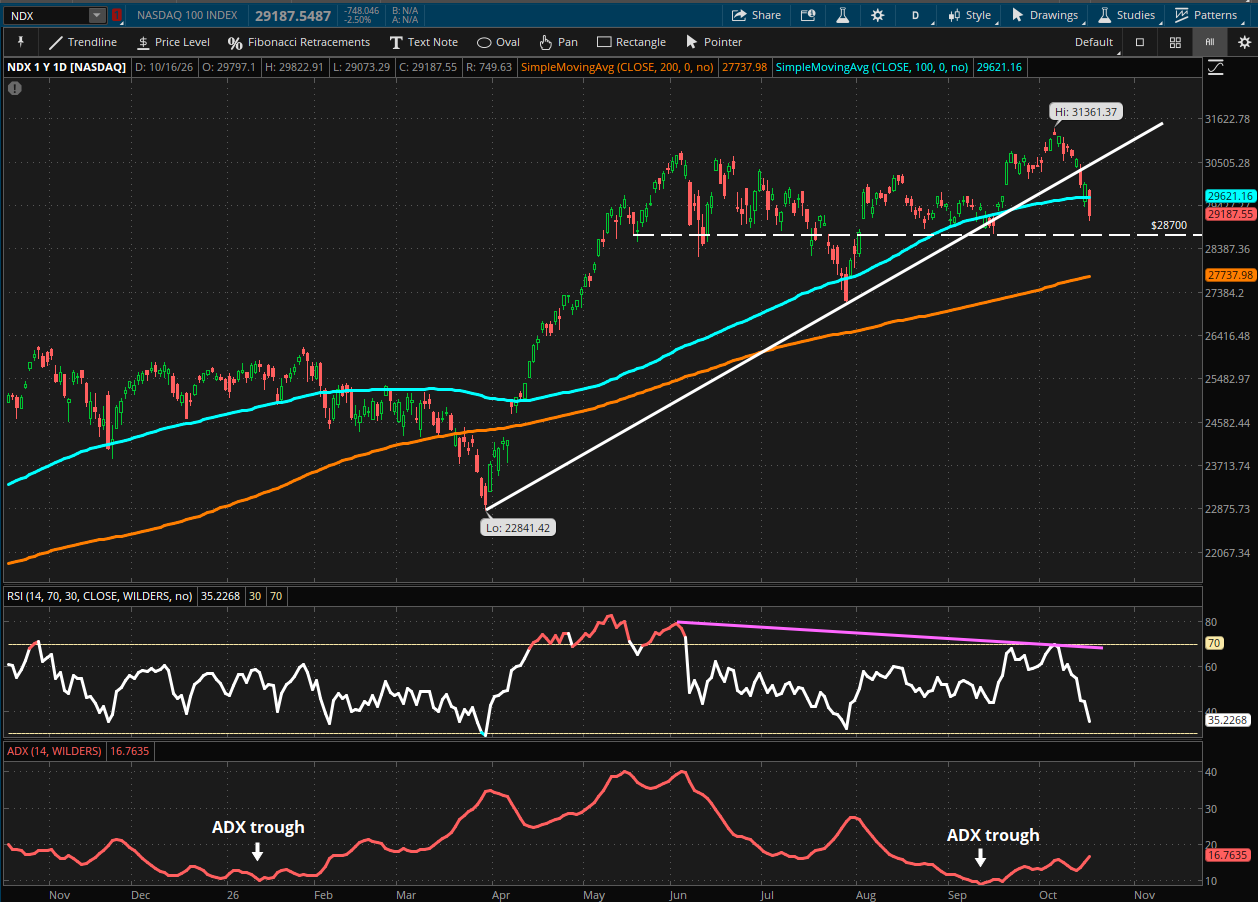Click the 100 SMA value 29621.16 in header
Image resolution: width=1258 pixels, height=902 pixels.
pyautogui.click(x=998, y=67)
